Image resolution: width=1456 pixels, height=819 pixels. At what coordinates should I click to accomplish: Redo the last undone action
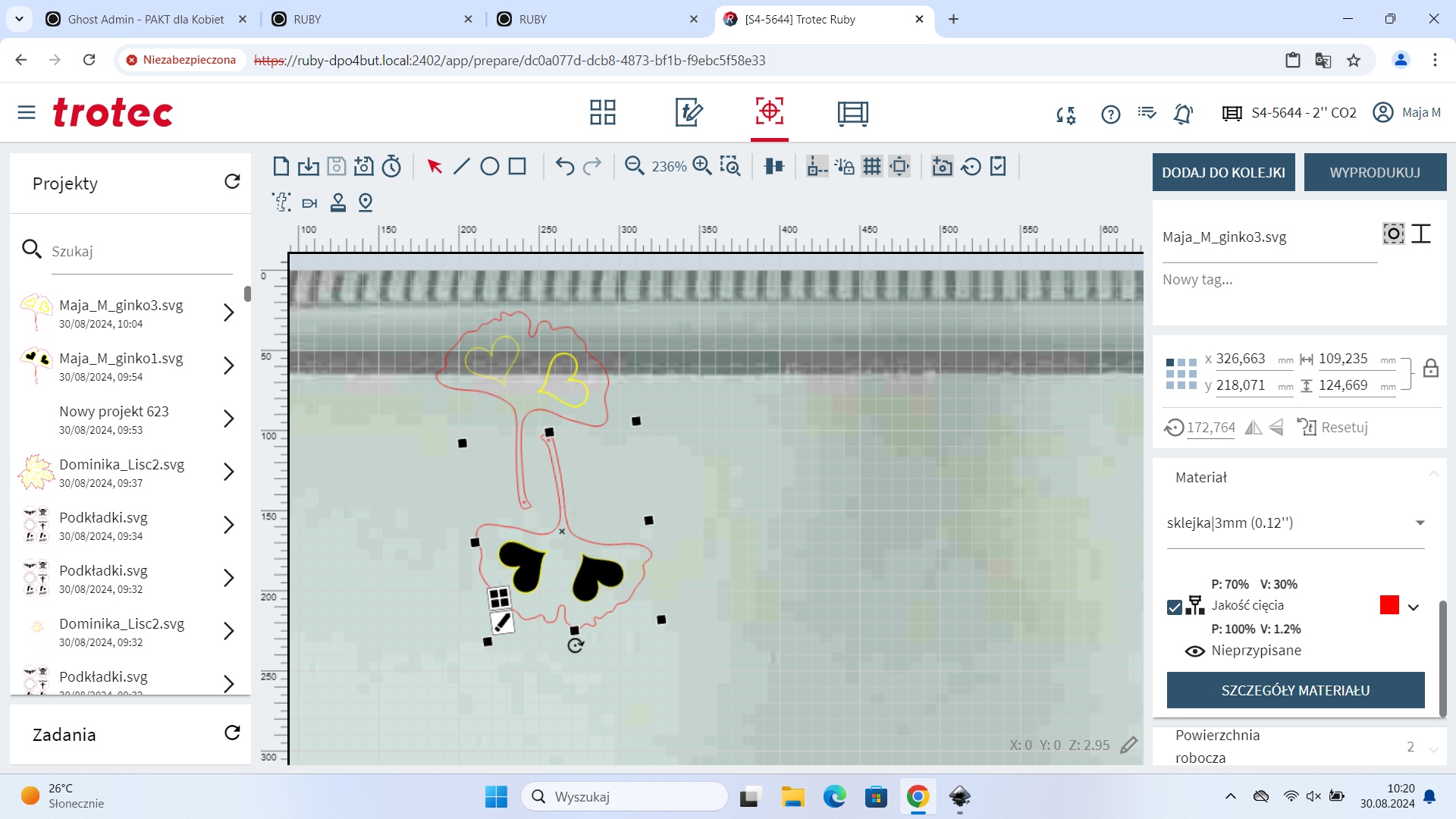tap(592, 166)
